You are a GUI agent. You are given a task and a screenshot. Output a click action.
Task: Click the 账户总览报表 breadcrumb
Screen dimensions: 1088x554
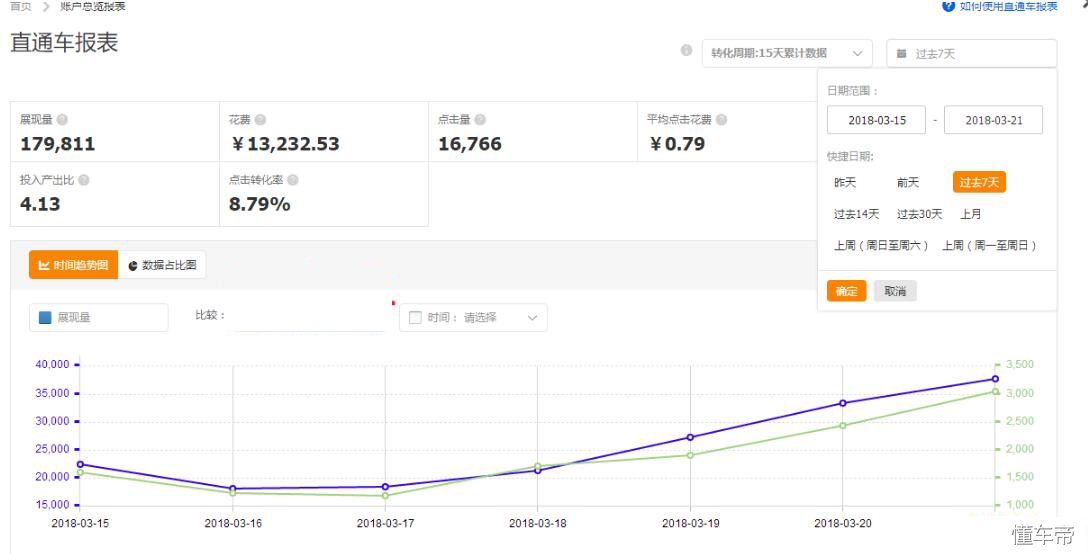click(93, 7)
